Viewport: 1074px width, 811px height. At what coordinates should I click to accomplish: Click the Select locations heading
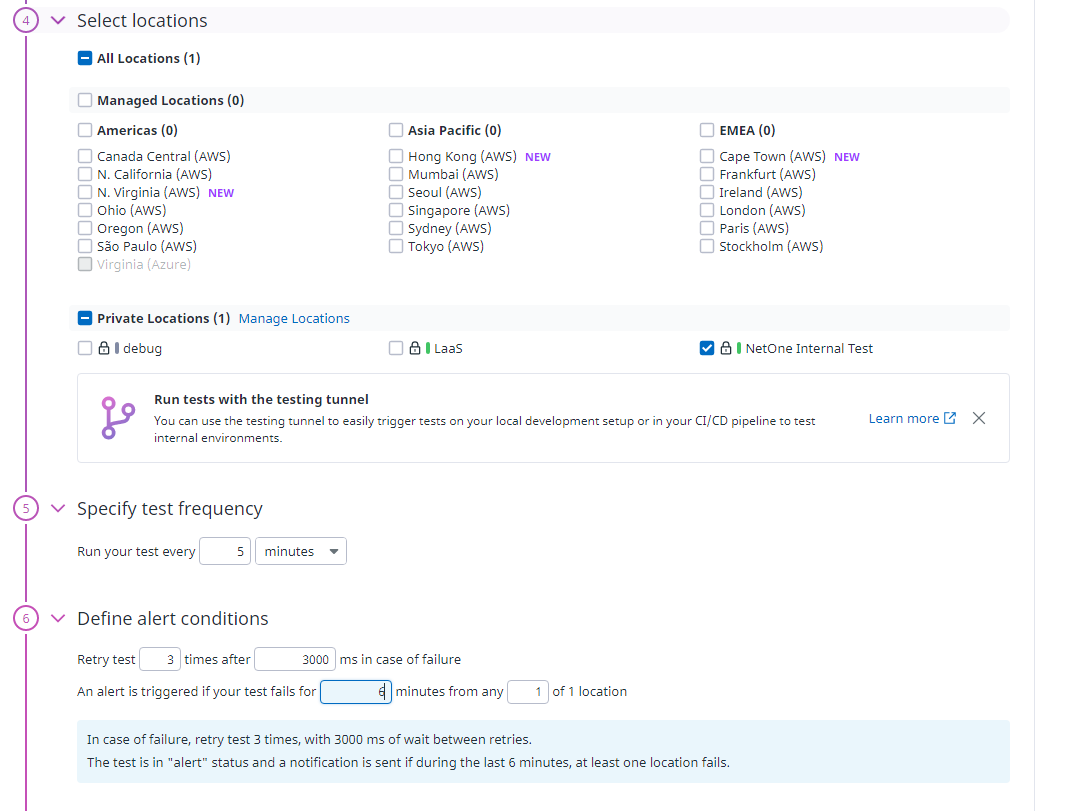(x=142, y=21)
